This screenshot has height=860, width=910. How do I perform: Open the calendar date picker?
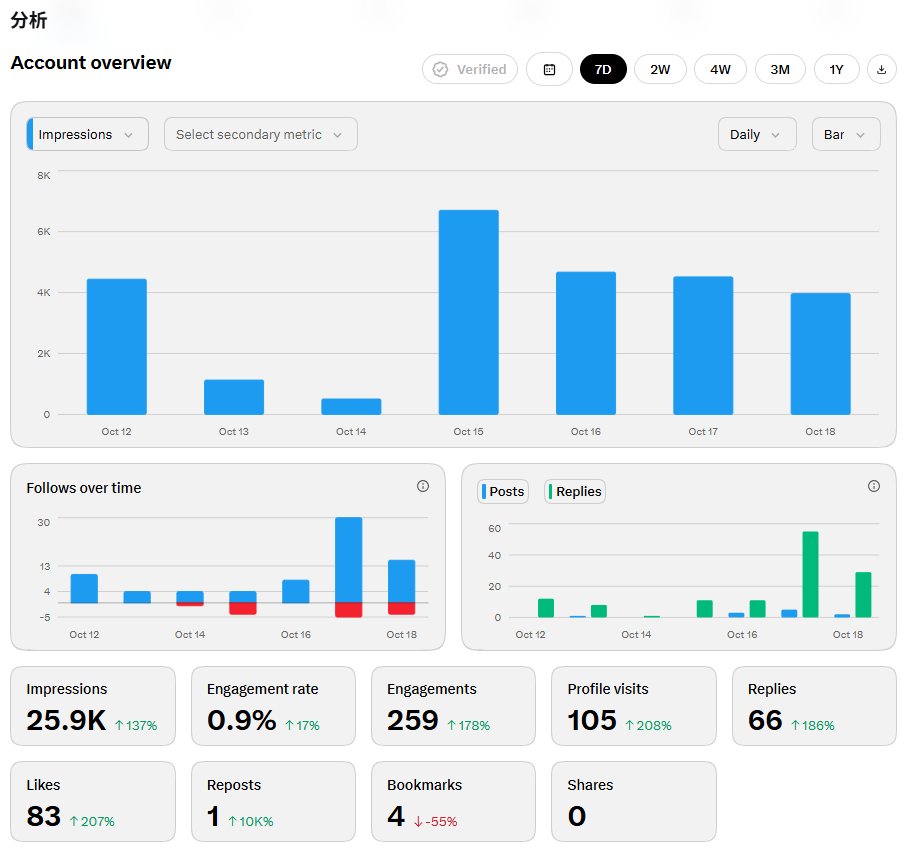pyautogui.click(x=549, y=70)
